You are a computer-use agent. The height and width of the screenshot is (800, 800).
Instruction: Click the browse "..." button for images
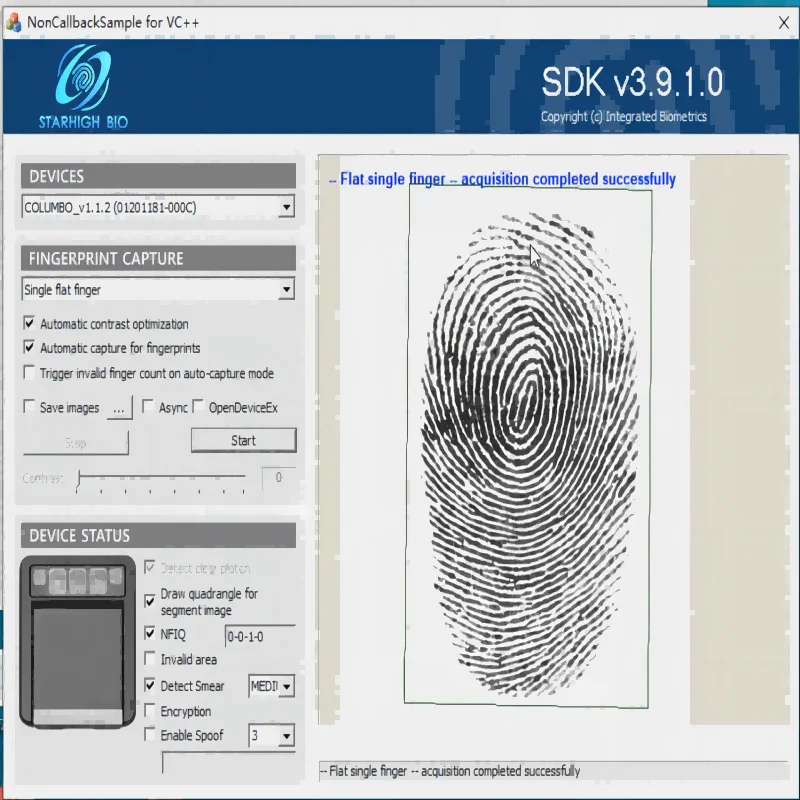click(118, 408)
